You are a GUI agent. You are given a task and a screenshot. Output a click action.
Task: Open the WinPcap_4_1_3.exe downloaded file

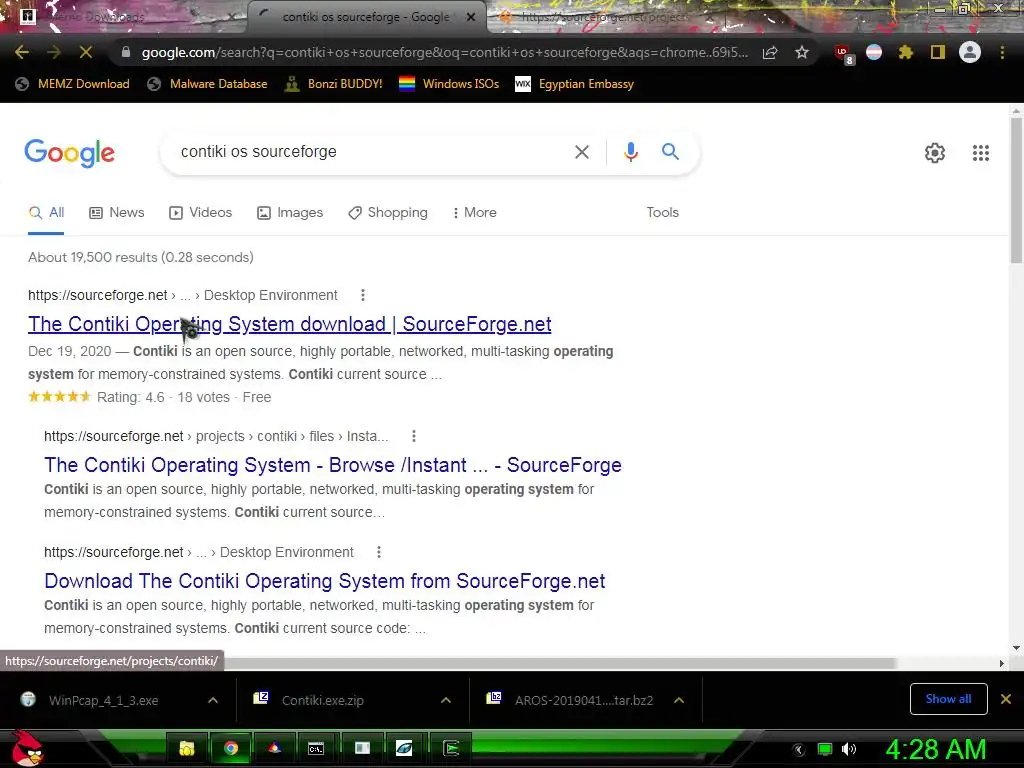pyautogui.click(x=103, y=701)
